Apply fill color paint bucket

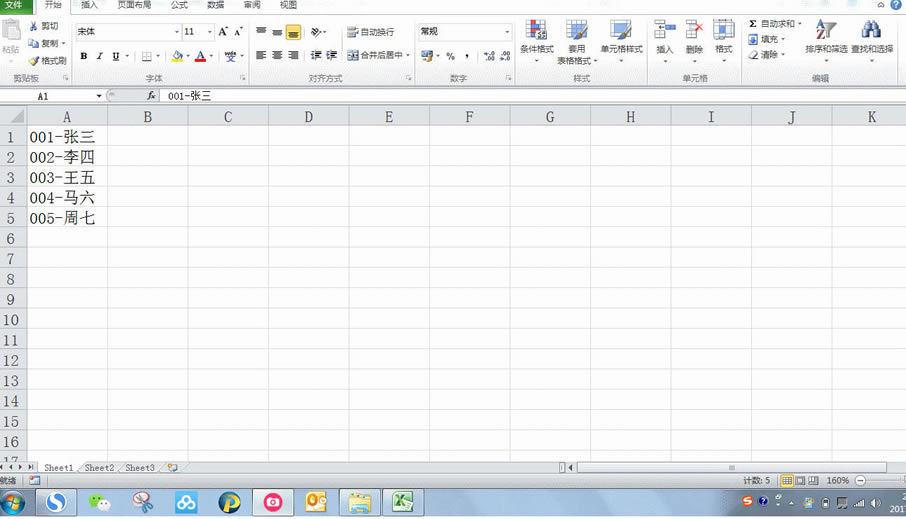177,56
